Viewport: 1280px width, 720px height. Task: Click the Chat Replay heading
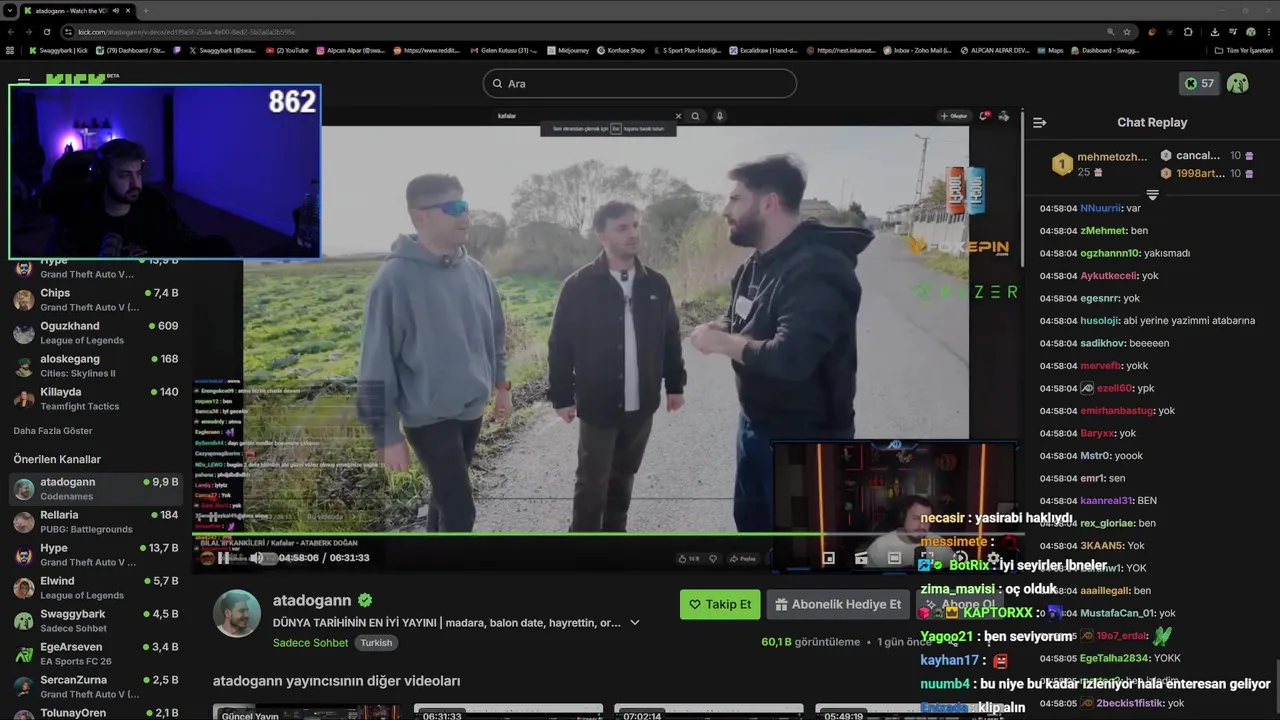[1152, 122]
